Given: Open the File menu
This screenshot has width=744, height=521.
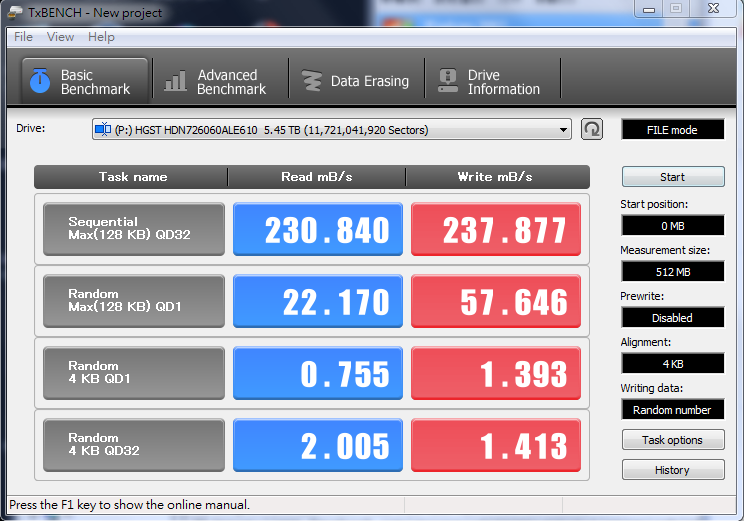Looking at the screenshot, I should click(23, 37).
